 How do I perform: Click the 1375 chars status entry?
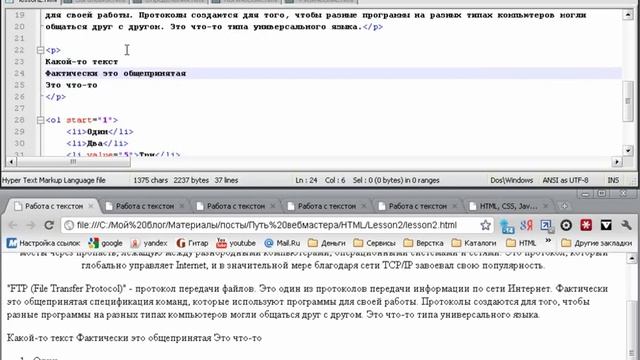151,180
